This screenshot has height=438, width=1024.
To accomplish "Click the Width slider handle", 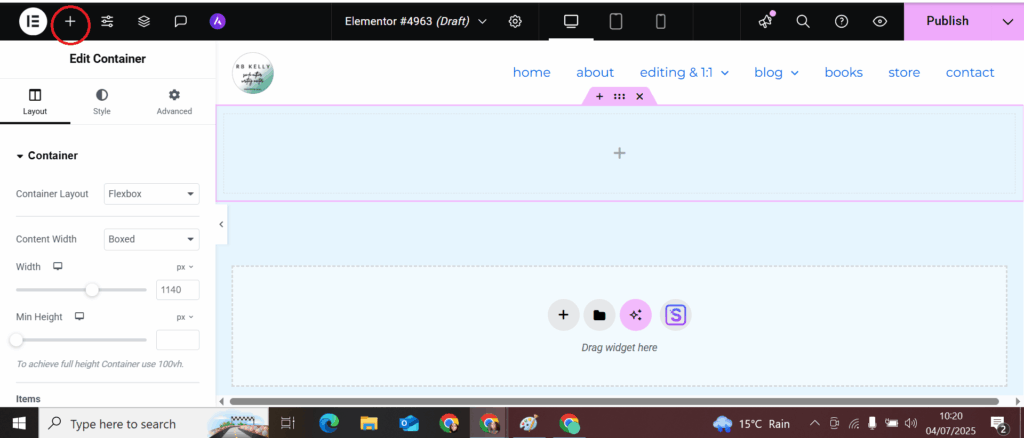I will pos(92,290).
